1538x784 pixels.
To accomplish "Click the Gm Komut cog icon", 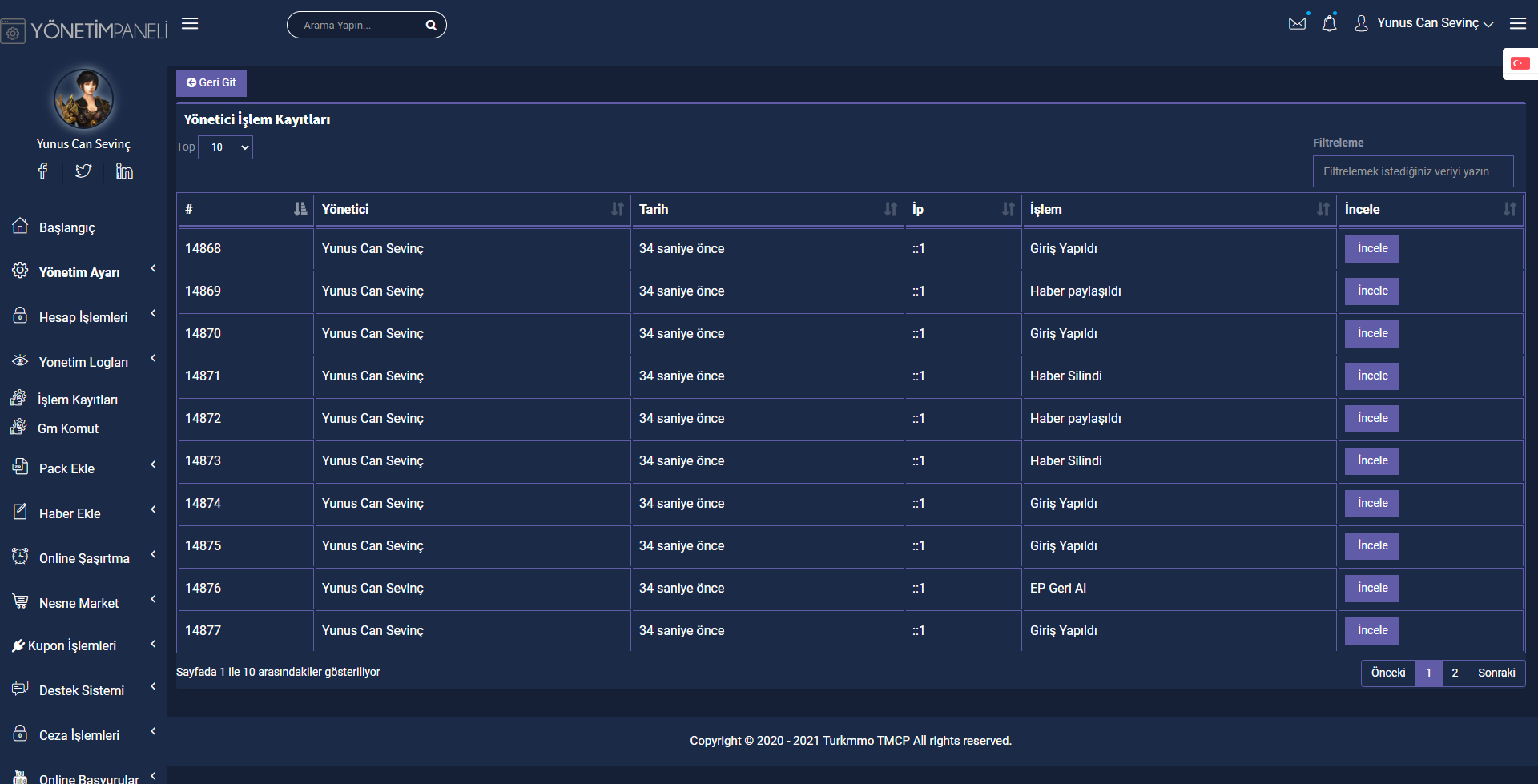I will [18, 427].
